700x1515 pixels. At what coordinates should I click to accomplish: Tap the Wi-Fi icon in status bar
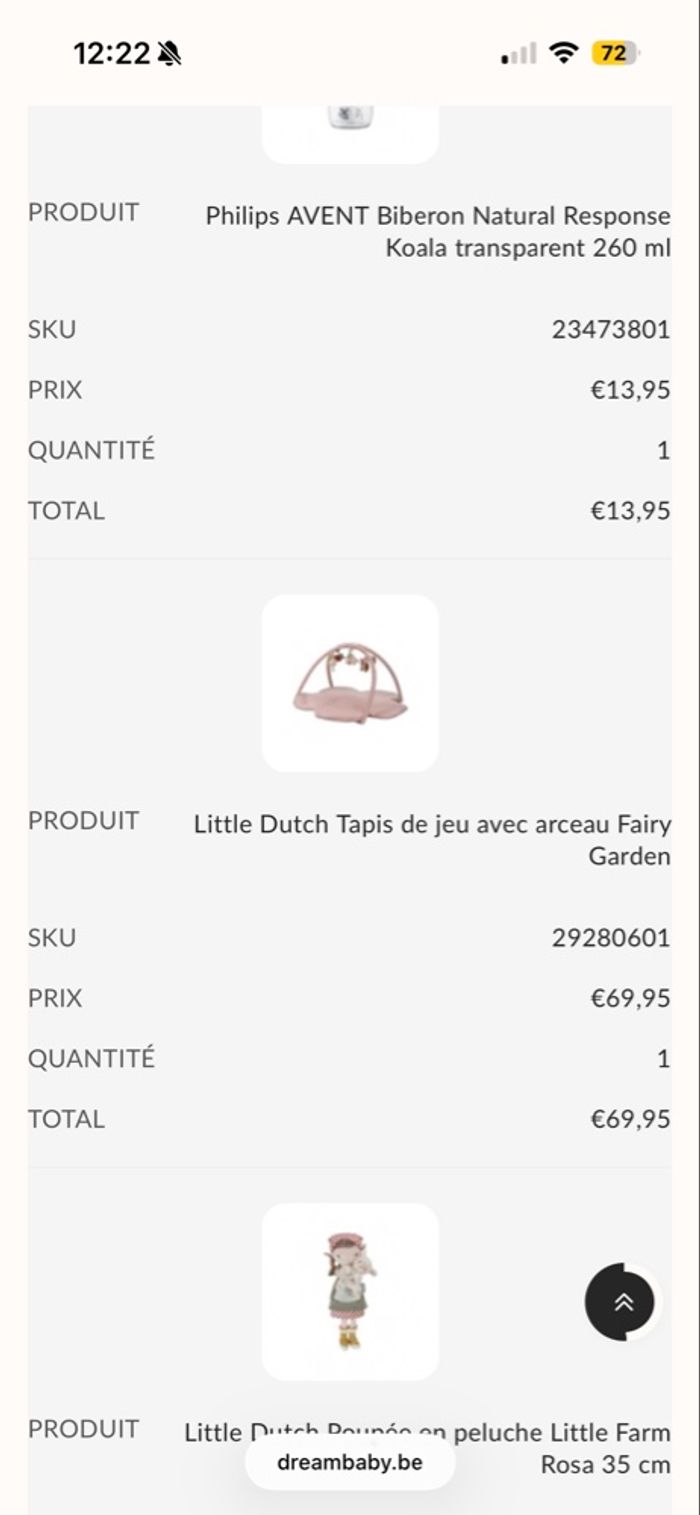pyautogui.click(x=565, y=53)
